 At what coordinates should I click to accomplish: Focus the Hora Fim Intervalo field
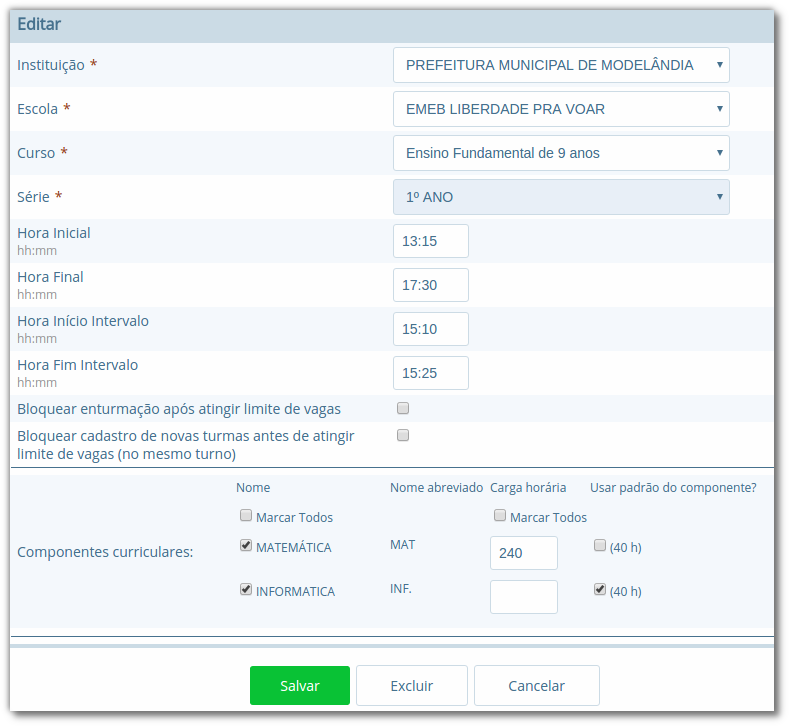430,373
